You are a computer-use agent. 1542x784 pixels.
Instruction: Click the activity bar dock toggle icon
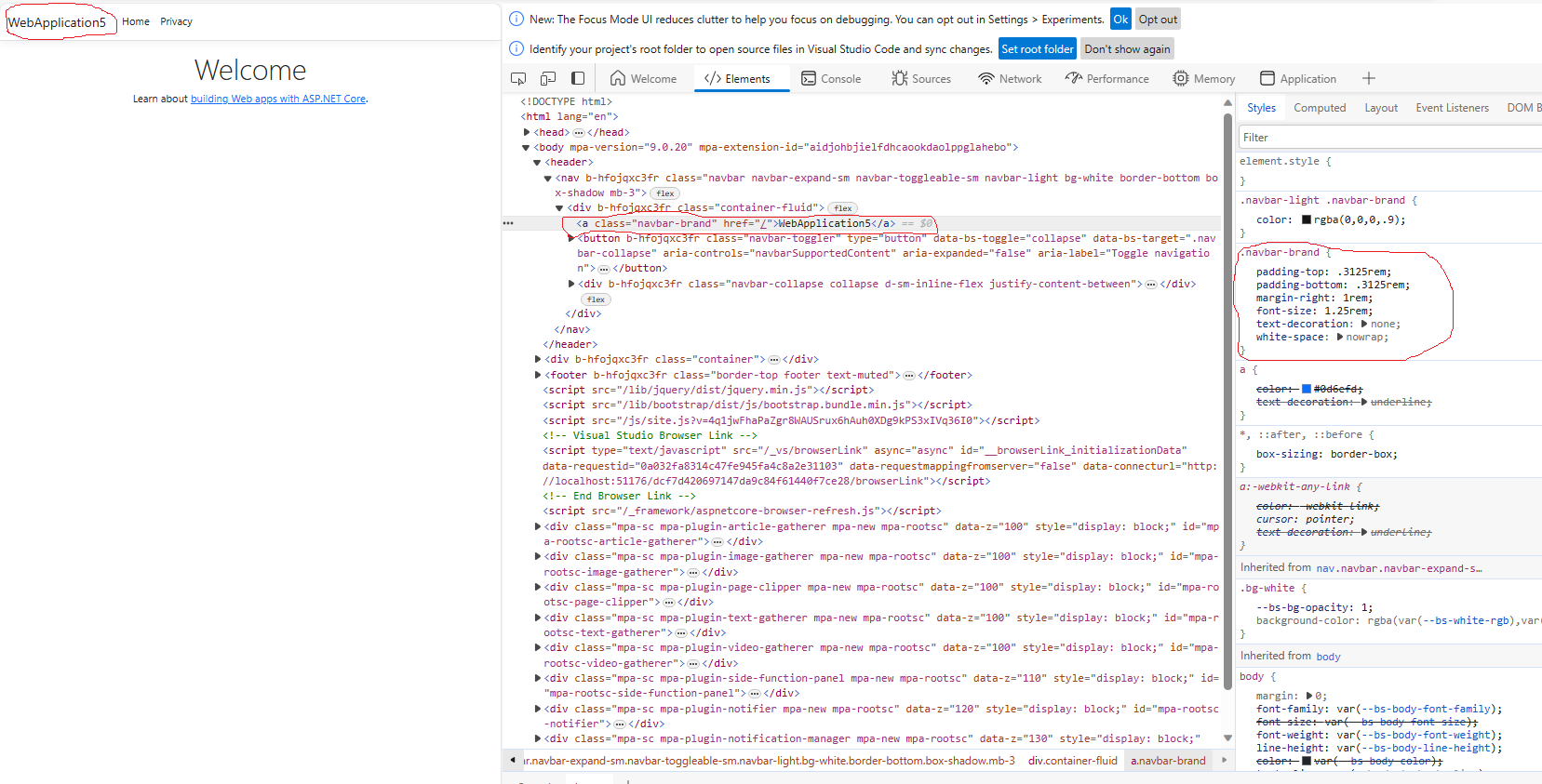(x=578, y=79)
